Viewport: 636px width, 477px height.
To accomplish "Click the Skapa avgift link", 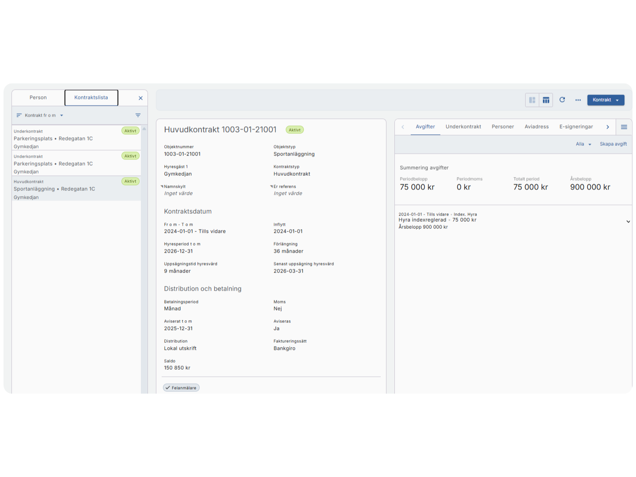I will [x=613, y=144].
